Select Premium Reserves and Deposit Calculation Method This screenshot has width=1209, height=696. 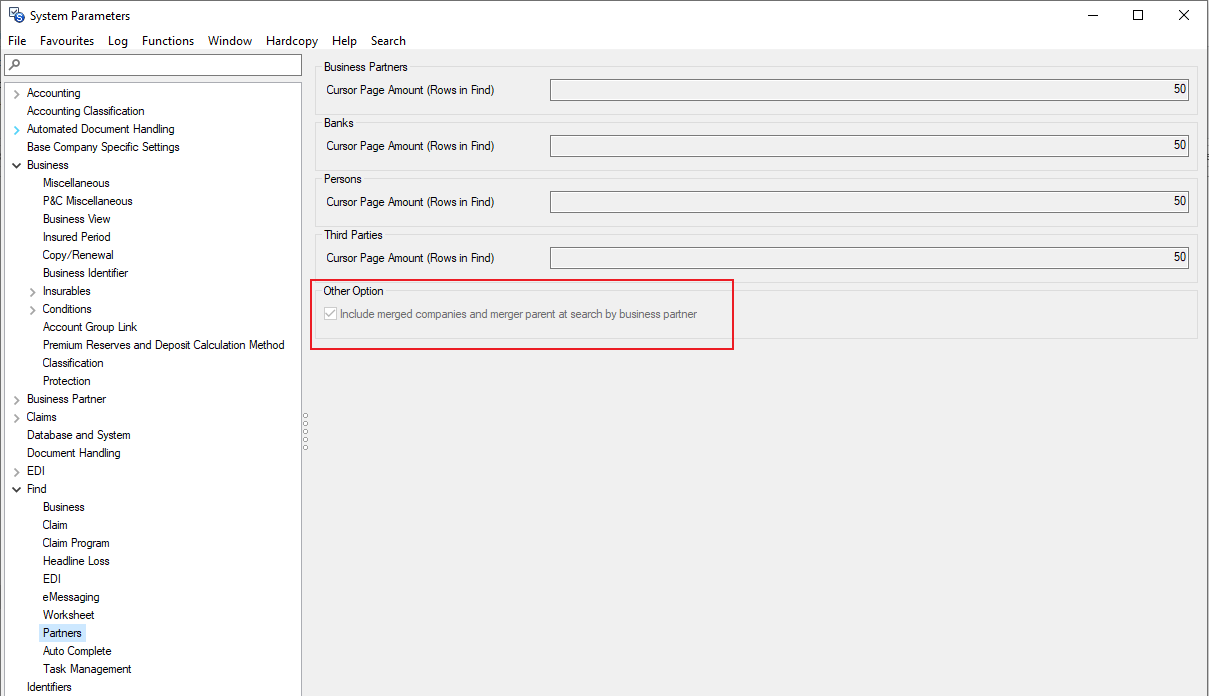[x=163, y=345]
